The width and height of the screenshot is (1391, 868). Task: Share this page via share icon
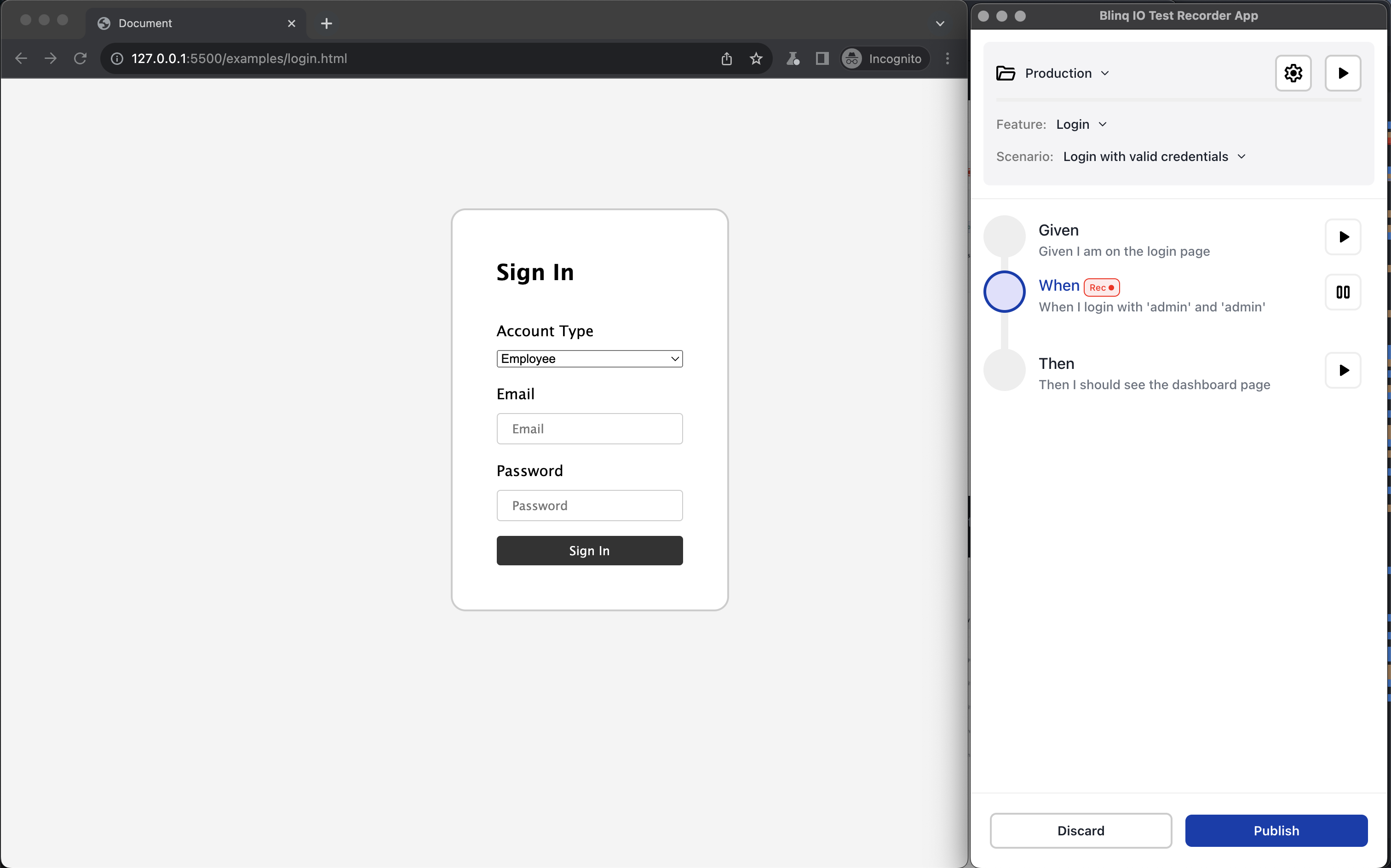coord(727,58)
